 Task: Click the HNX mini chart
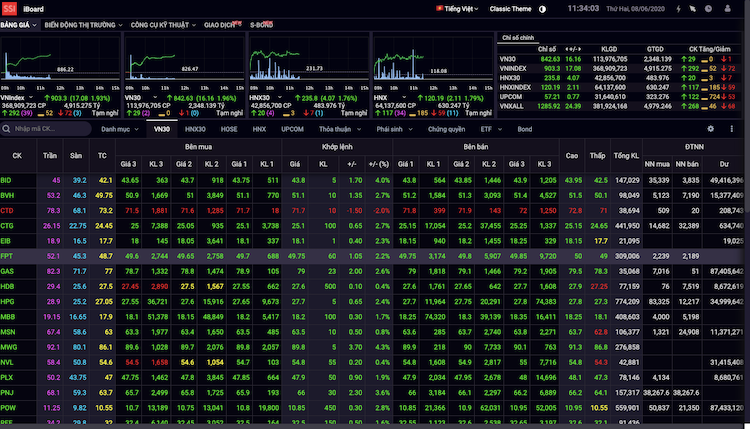(x=433, y=60)
